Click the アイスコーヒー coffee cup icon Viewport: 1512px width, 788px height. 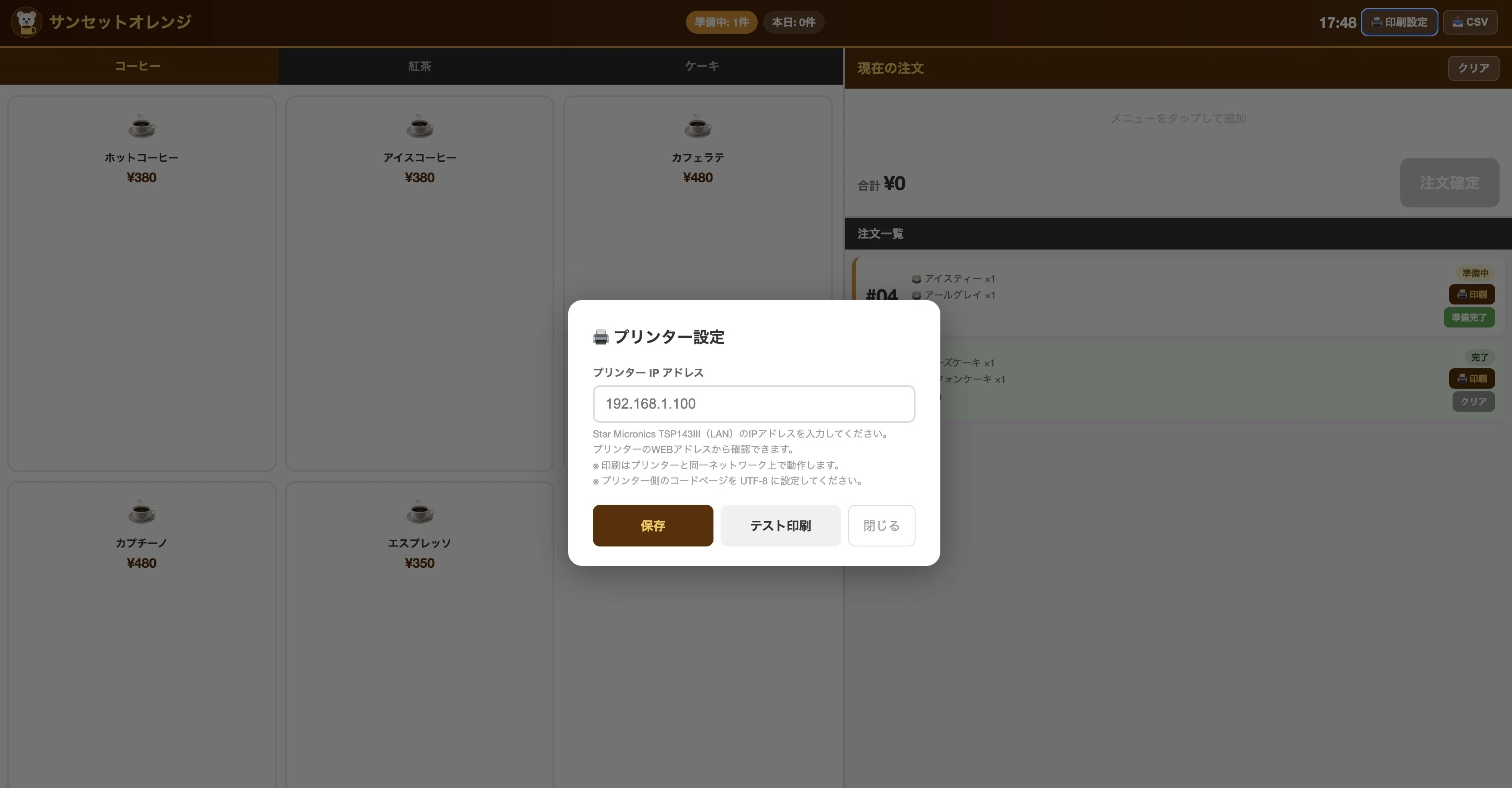click(420, 126)
